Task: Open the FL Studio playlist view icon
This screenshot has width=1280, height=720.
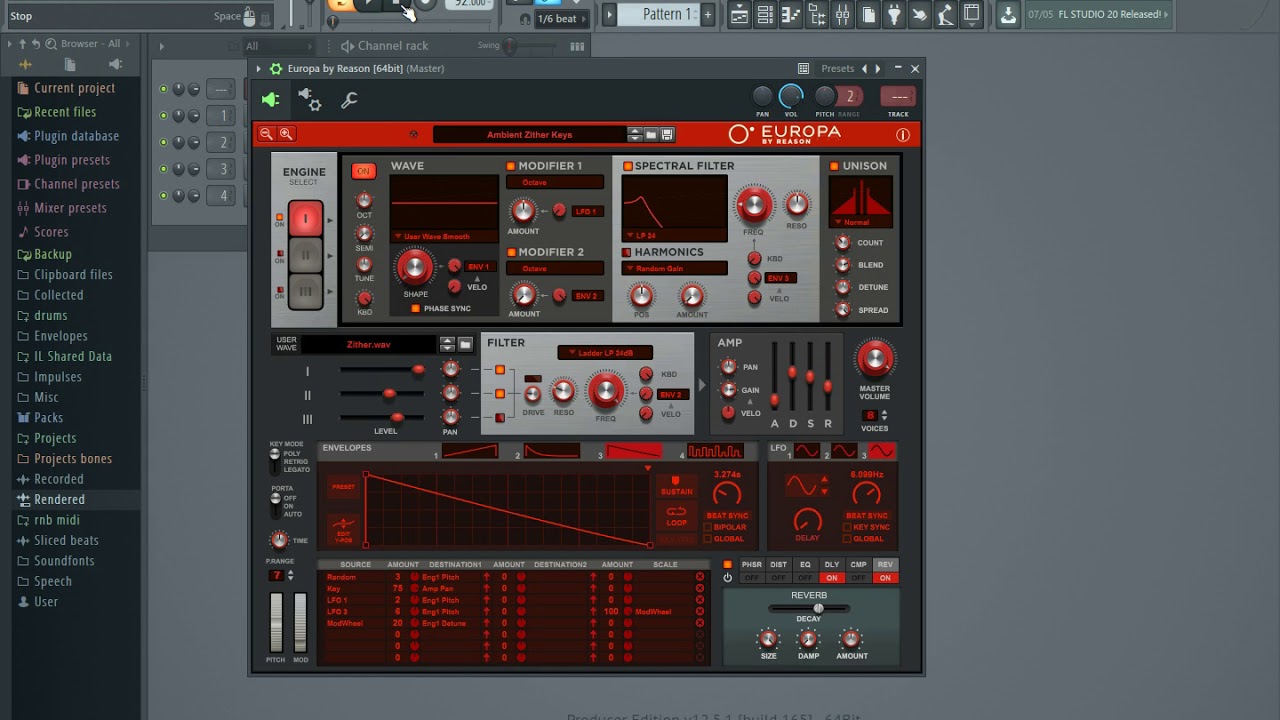Action: 739,14
